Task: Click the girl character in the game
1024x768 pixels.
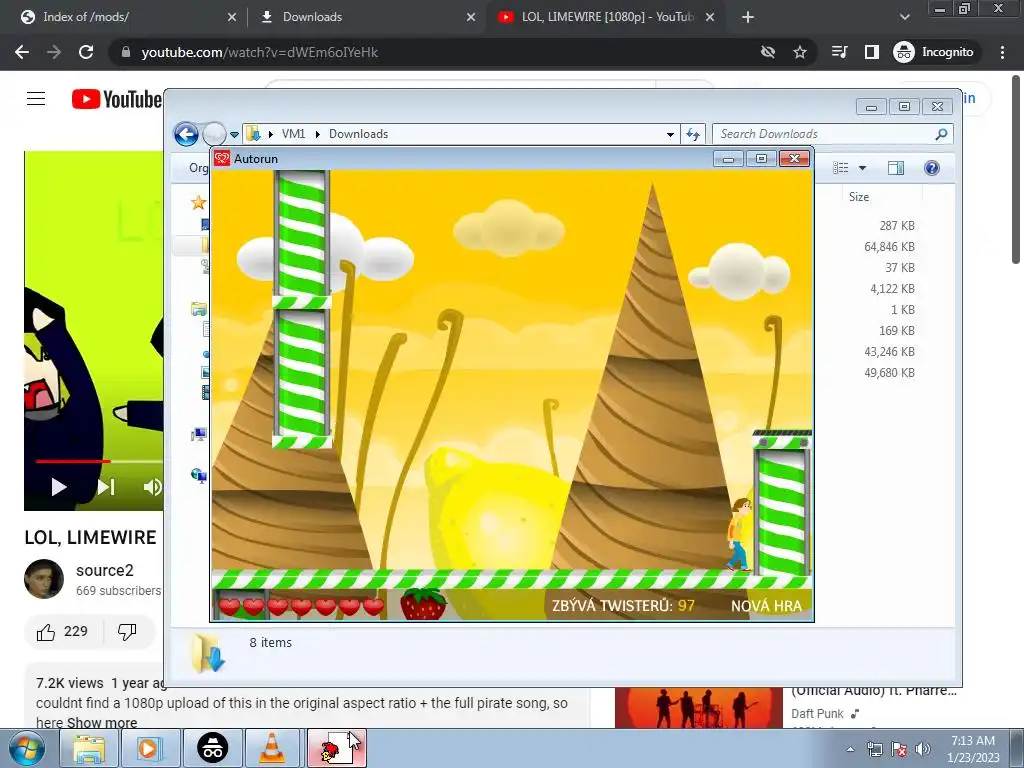Action: [739, 535]
